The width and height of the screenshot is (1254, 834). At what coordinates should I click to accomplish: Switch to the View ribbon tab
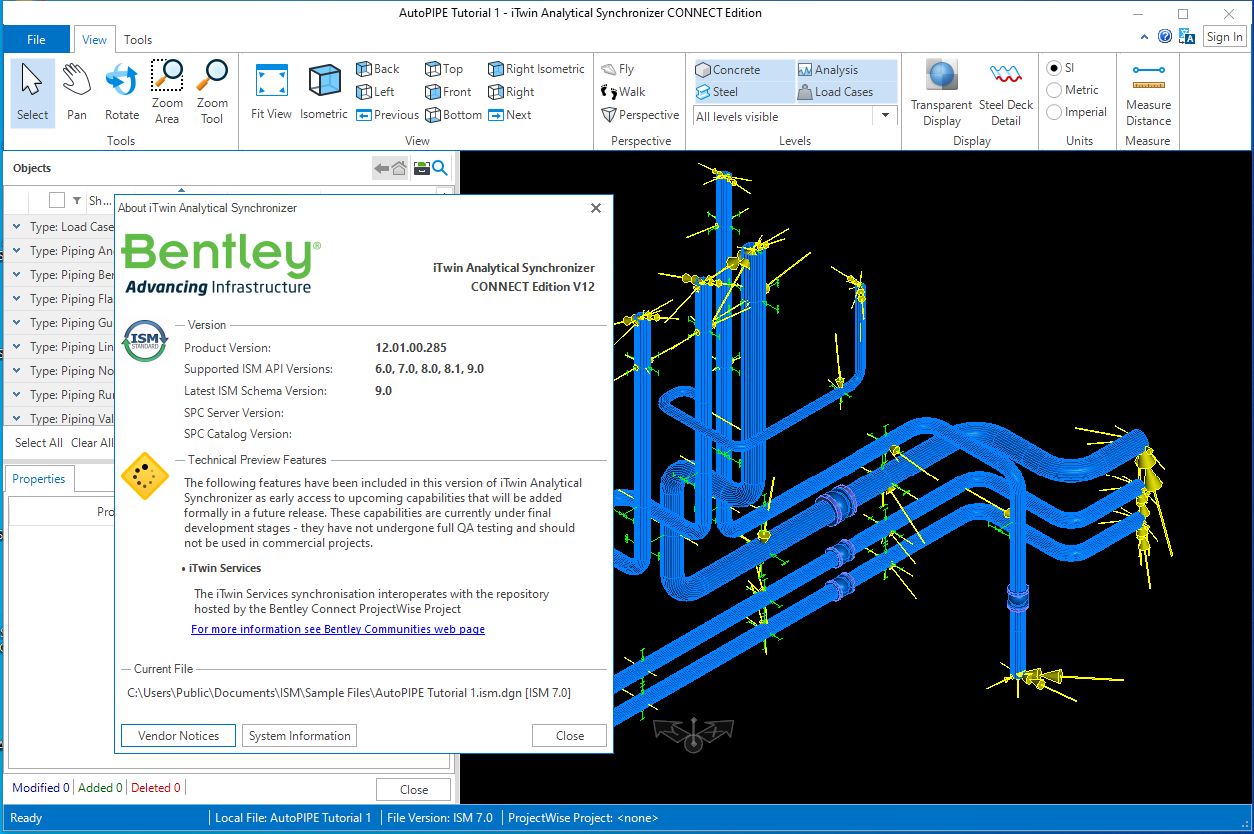point(95,40)
